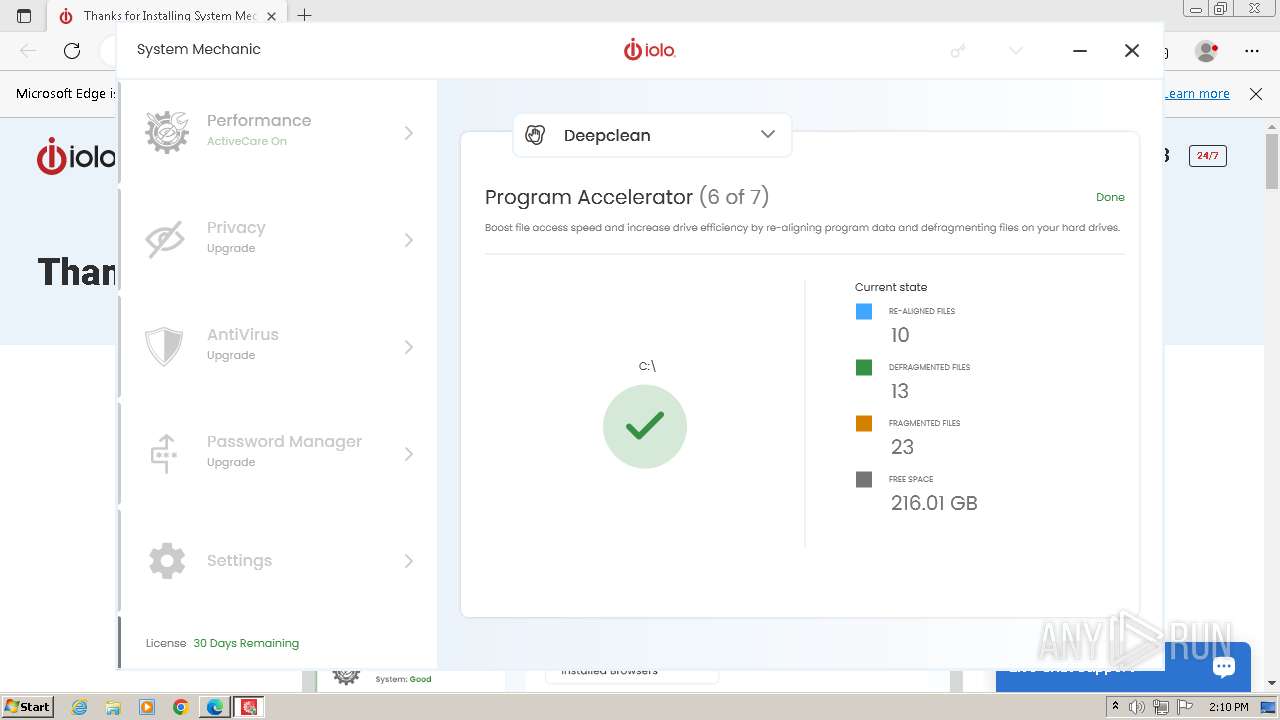Open the Windows Start button
This screenshot has width=1280, height=720.
coord(27,706)
